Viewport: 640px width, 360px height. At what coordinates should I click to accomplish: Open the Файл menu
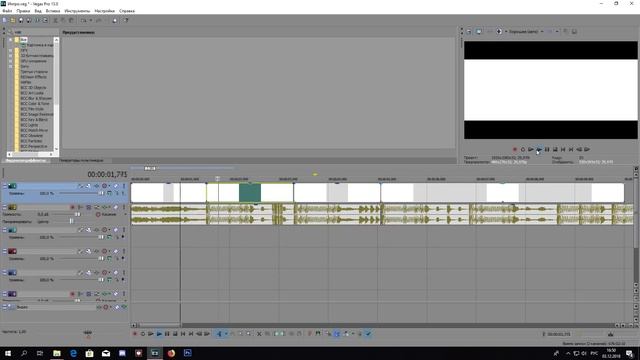point(7,11)
